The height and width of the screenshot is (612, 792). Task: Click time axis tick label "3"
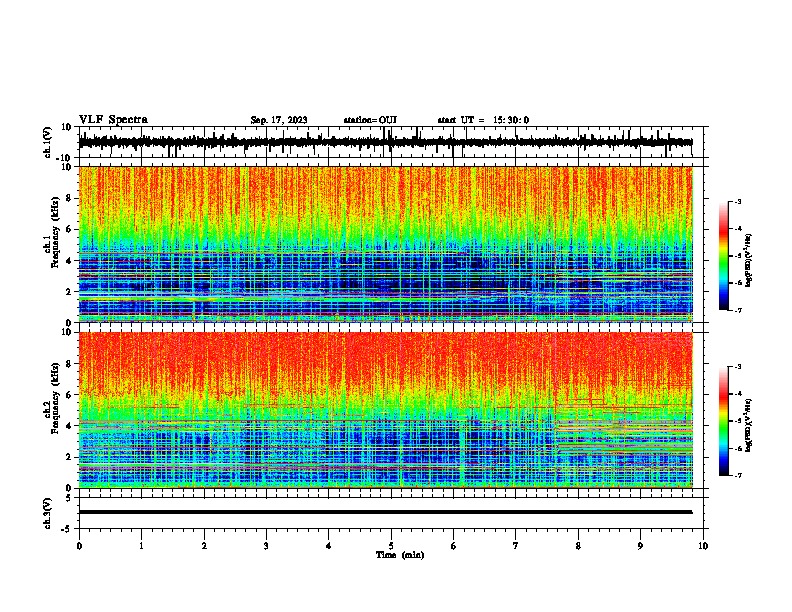[x=266, y=546]
